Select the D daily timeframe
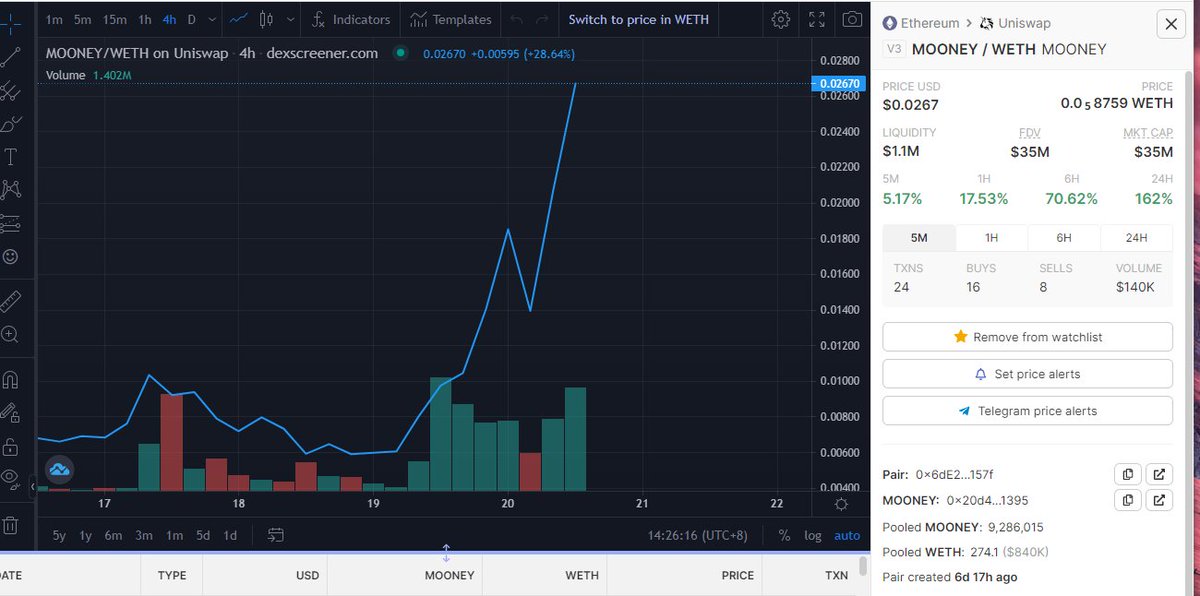Screen dimensions: 1200x596 (x=191, y=19)
